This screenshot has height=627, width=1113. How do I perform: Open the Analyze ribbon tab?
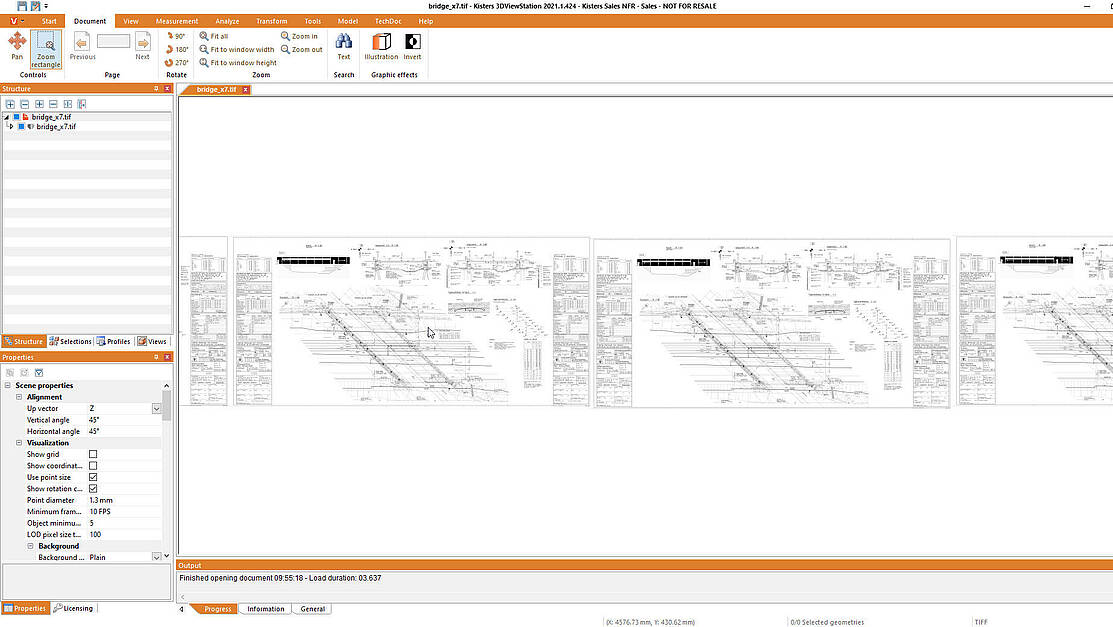pos(227,21)
